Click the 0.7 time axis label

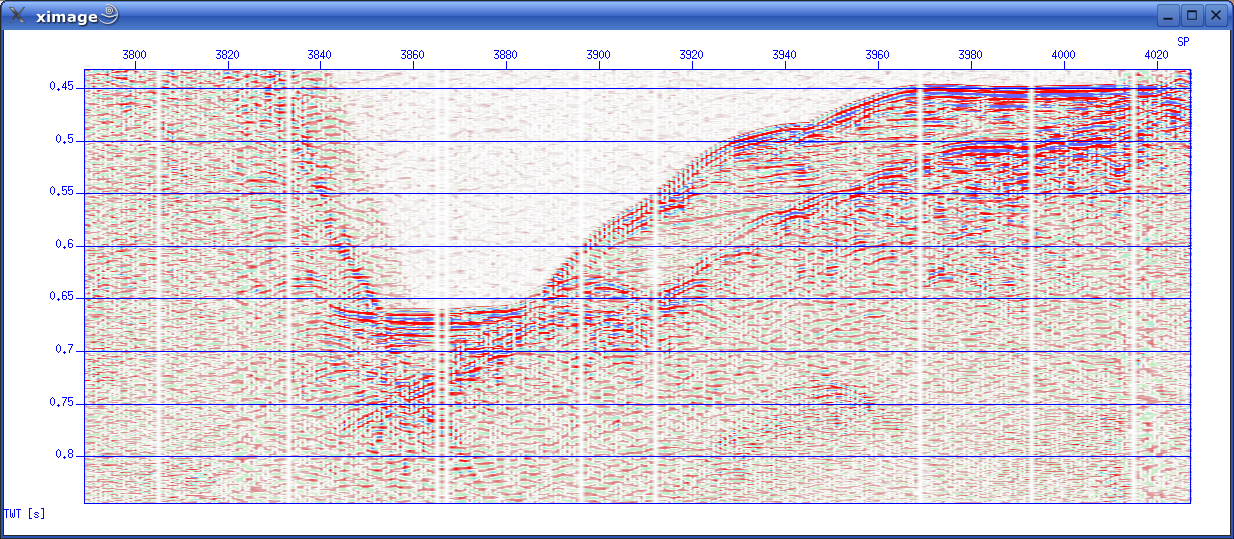(x=67, y=350)
